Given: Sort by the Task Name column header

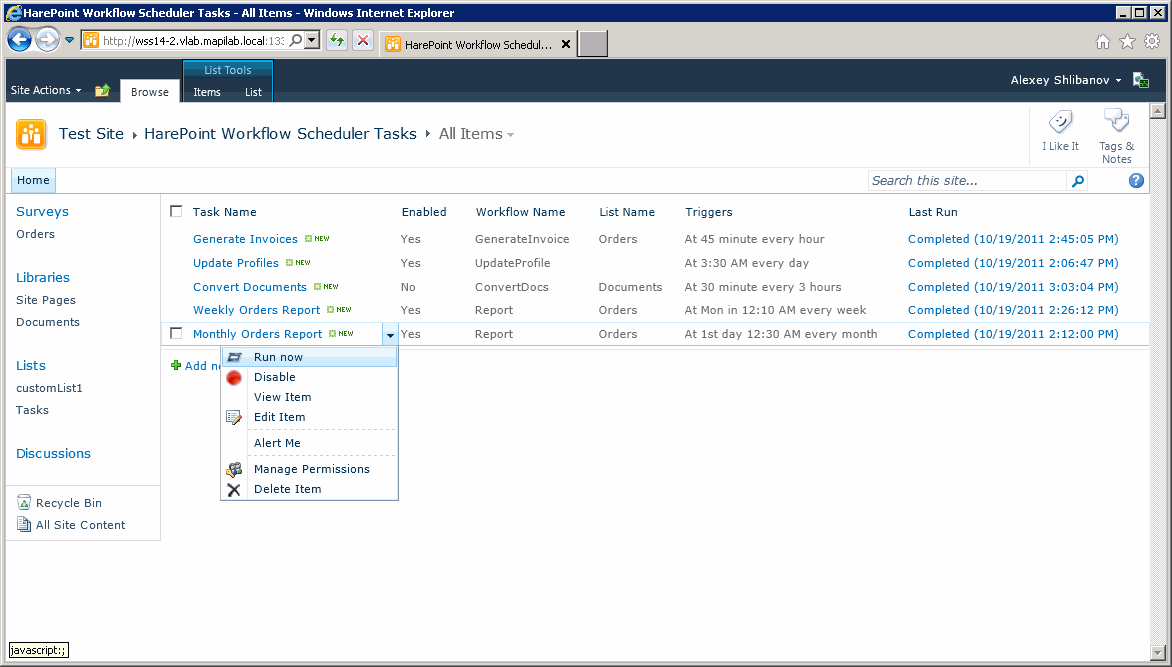Looking at the screenshot, I should 224,212.
